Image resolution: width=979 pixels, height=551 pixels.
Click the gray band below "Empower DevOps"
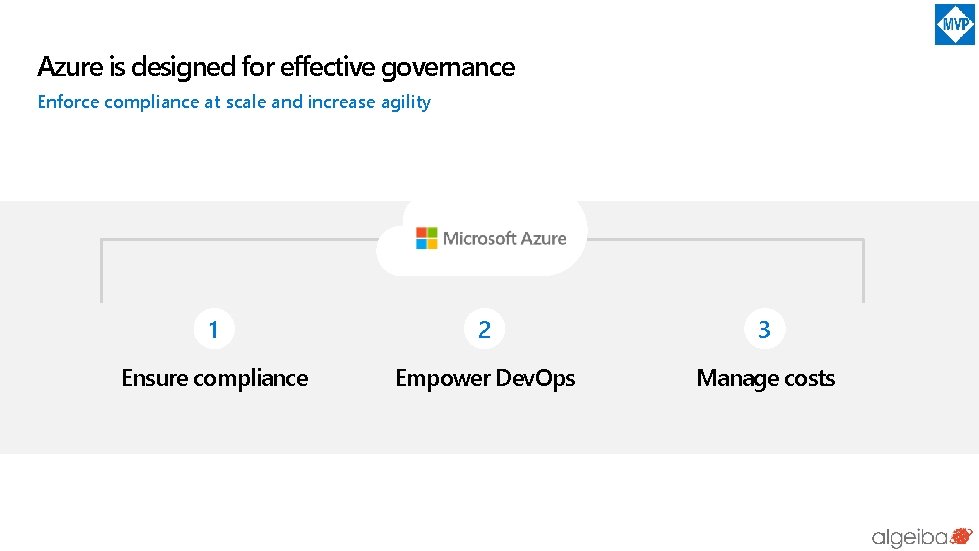click(485, 425)
